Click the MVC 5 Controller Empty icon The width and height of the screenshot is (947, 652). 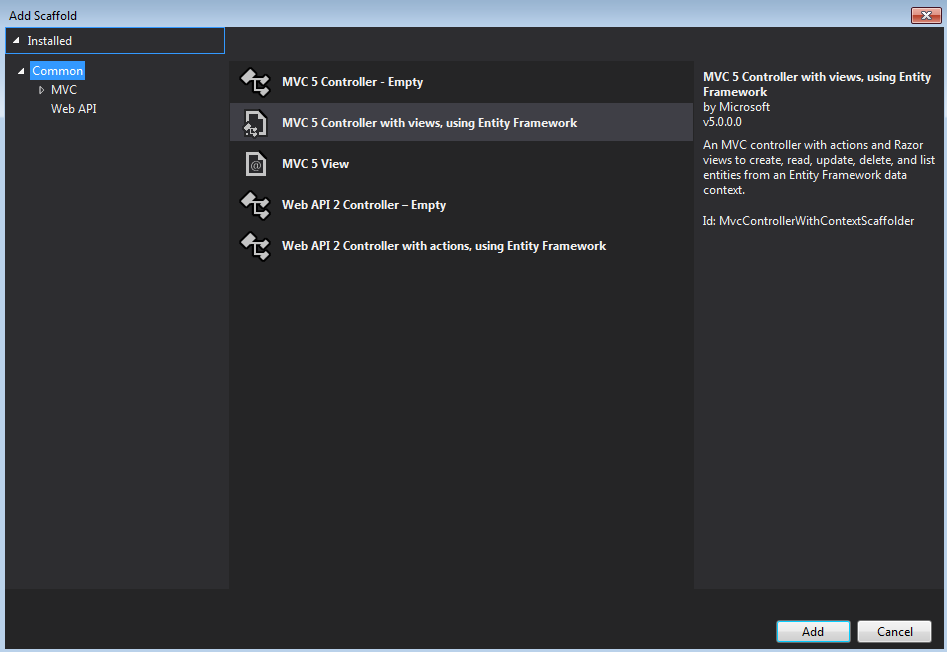pos(256,82)
